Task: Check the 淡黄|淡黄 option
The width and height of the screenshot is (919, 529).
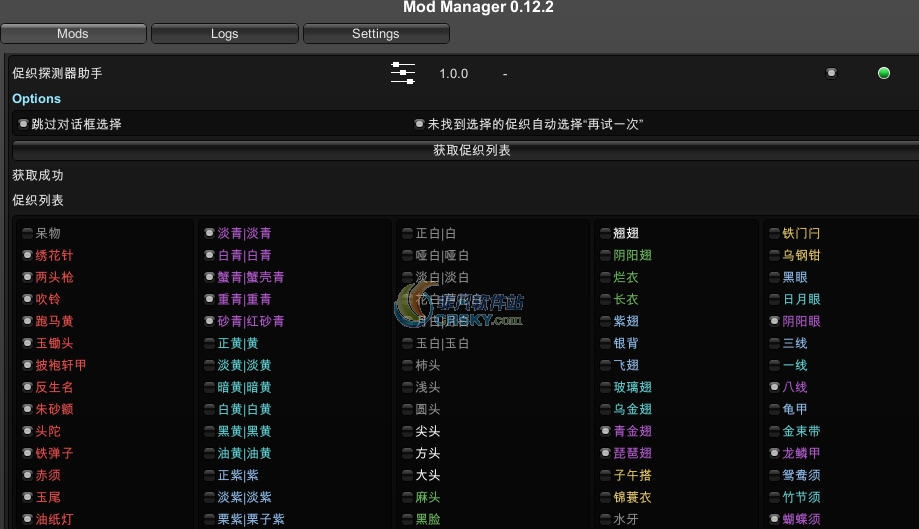Action: pos(209,365)
